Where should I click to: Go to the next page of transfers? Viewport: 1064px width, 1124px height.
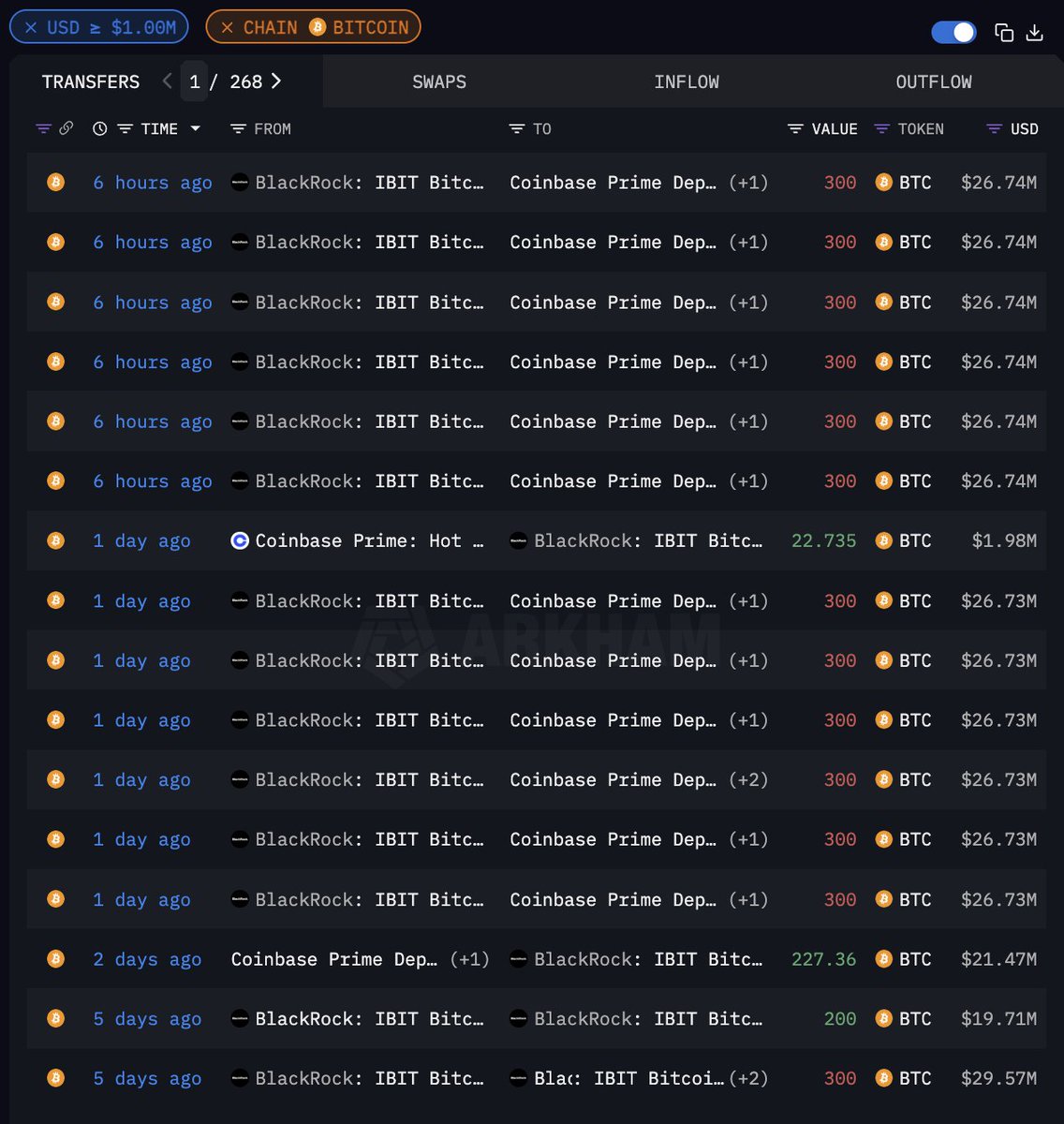click(x=275, y=81)
